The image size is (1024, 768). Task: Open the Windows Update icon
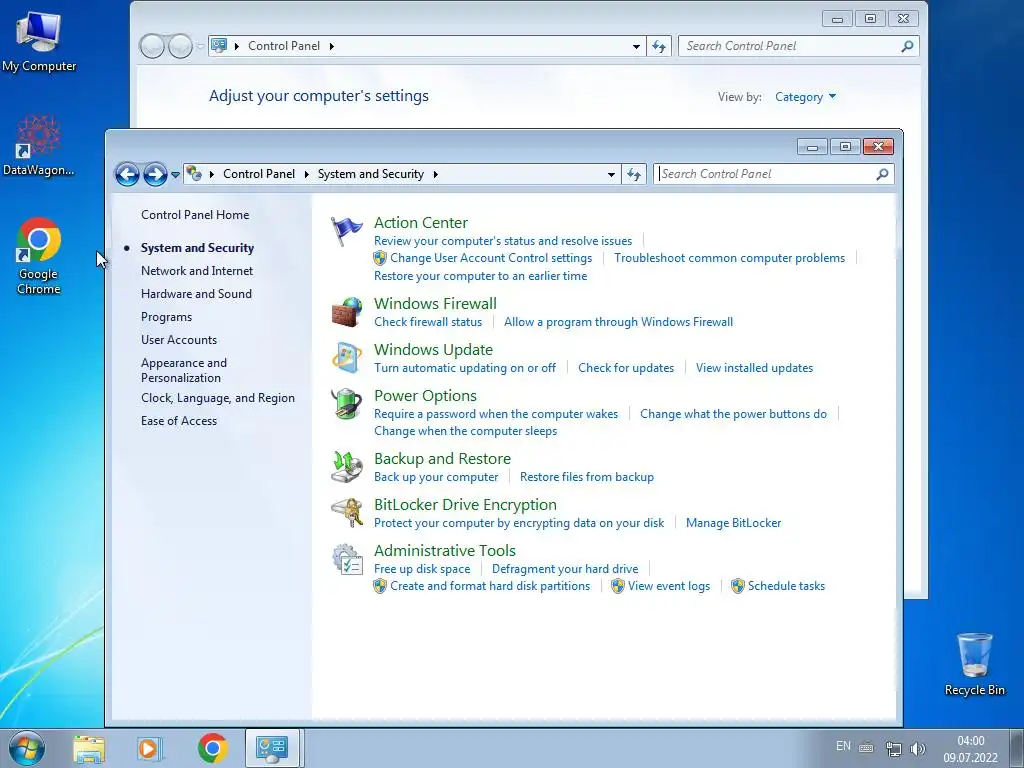346,358
